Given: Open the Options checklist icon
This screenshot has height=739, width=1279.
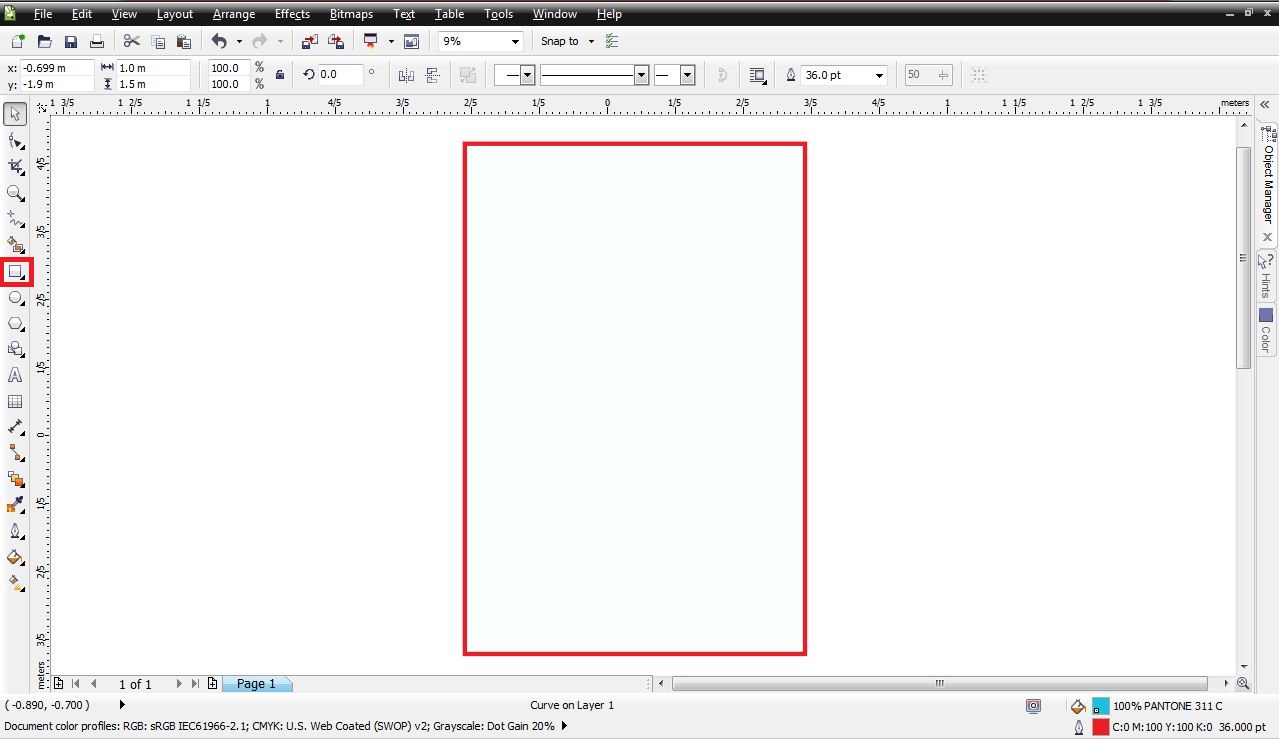Looking at the screenshot, I should (612, 41).
